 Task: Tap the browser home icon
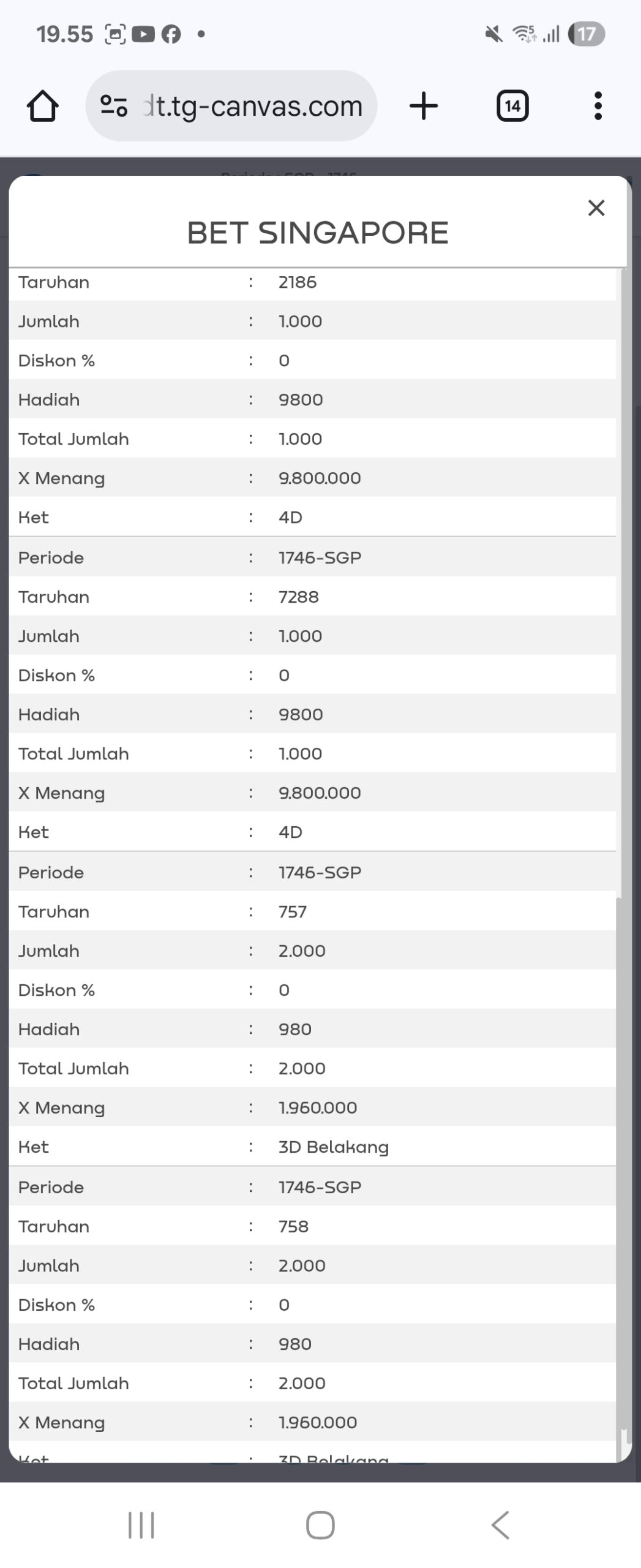pos(42,106)
